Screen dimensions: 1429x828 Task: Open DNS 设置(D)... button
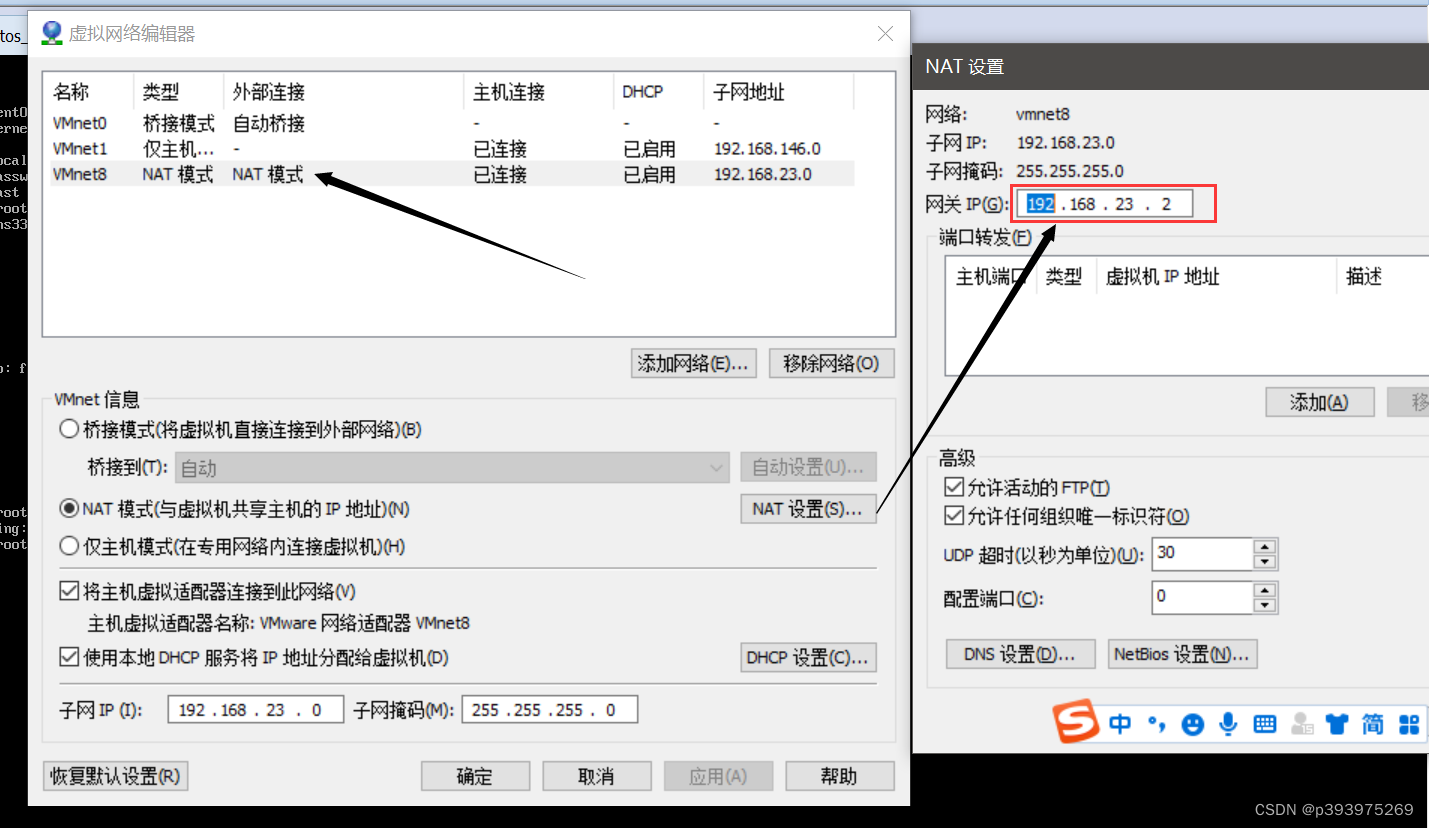[x=1021, y=654]
